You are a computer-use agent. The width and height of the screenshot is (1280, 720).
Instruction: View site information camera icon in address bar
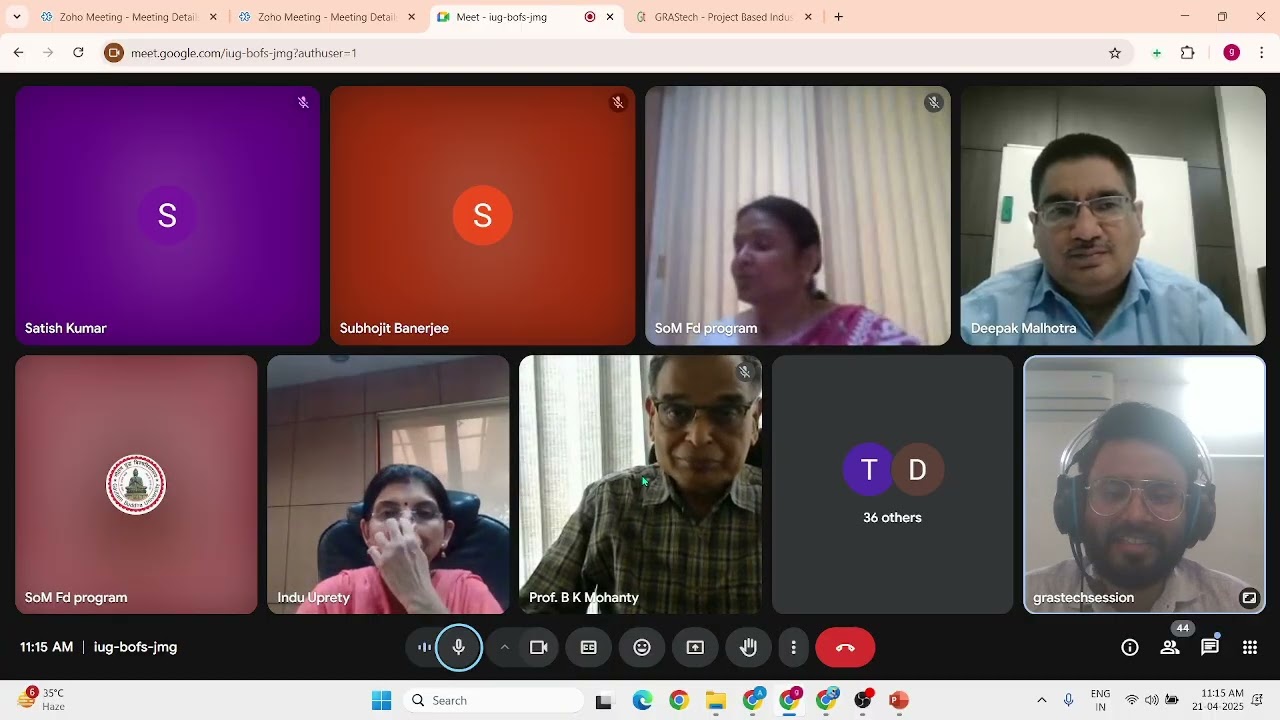114,53
